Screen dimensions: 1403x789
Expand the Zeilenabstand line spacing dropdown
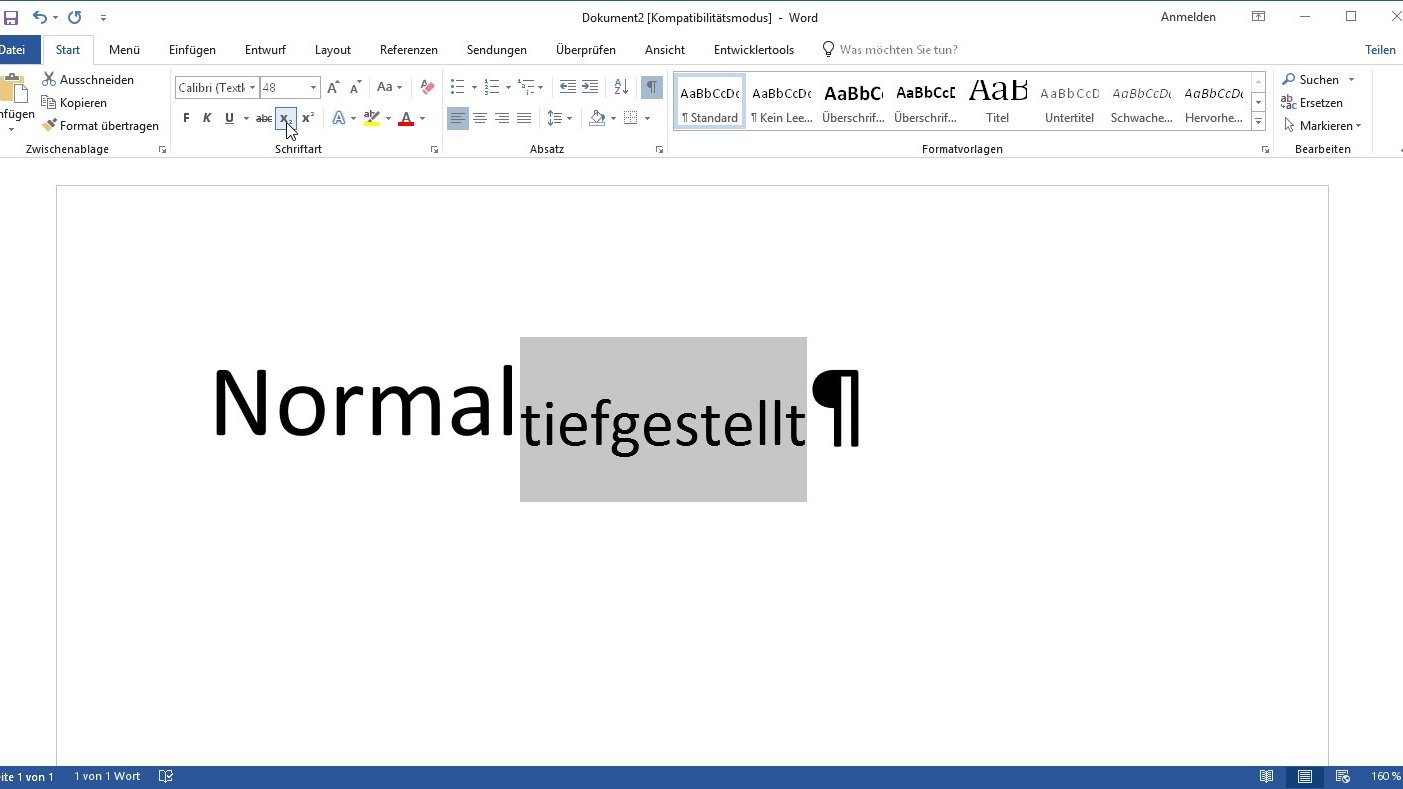point(569,118)
